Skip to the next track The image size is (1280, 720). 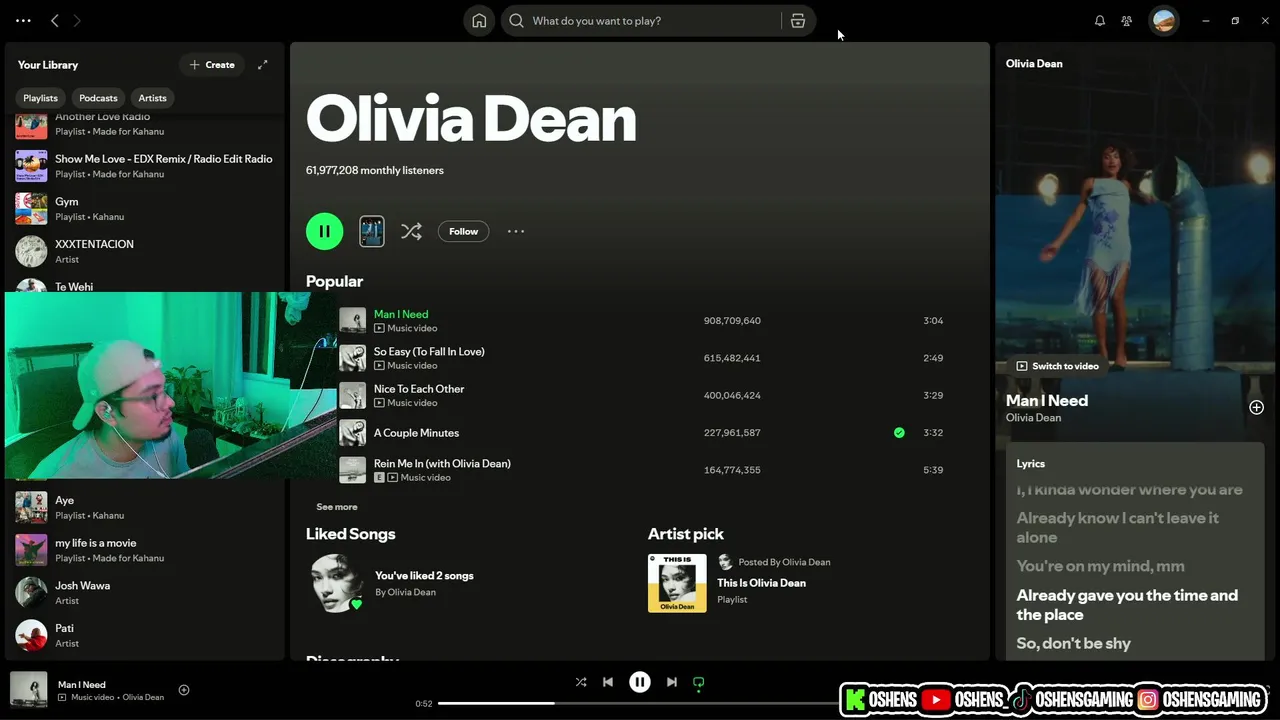[x=672, y=682]
